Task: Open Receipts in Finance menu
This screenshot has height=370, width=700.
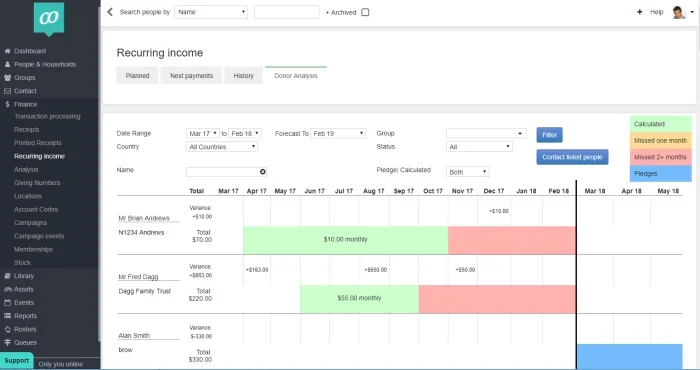Action: (27, 130)
